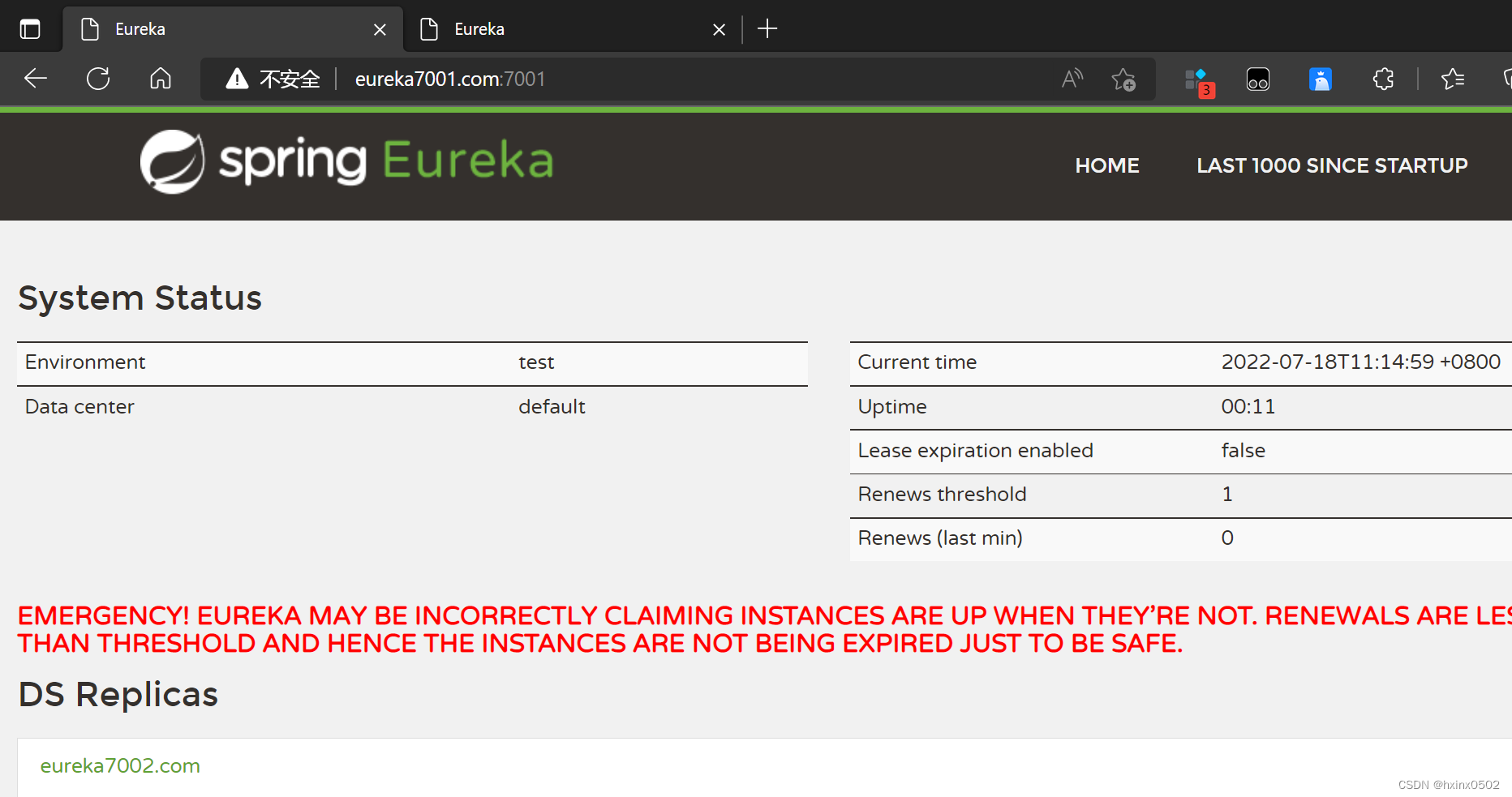
Task: Switch to the second Eureka tab
Action: tap(571, 29)
